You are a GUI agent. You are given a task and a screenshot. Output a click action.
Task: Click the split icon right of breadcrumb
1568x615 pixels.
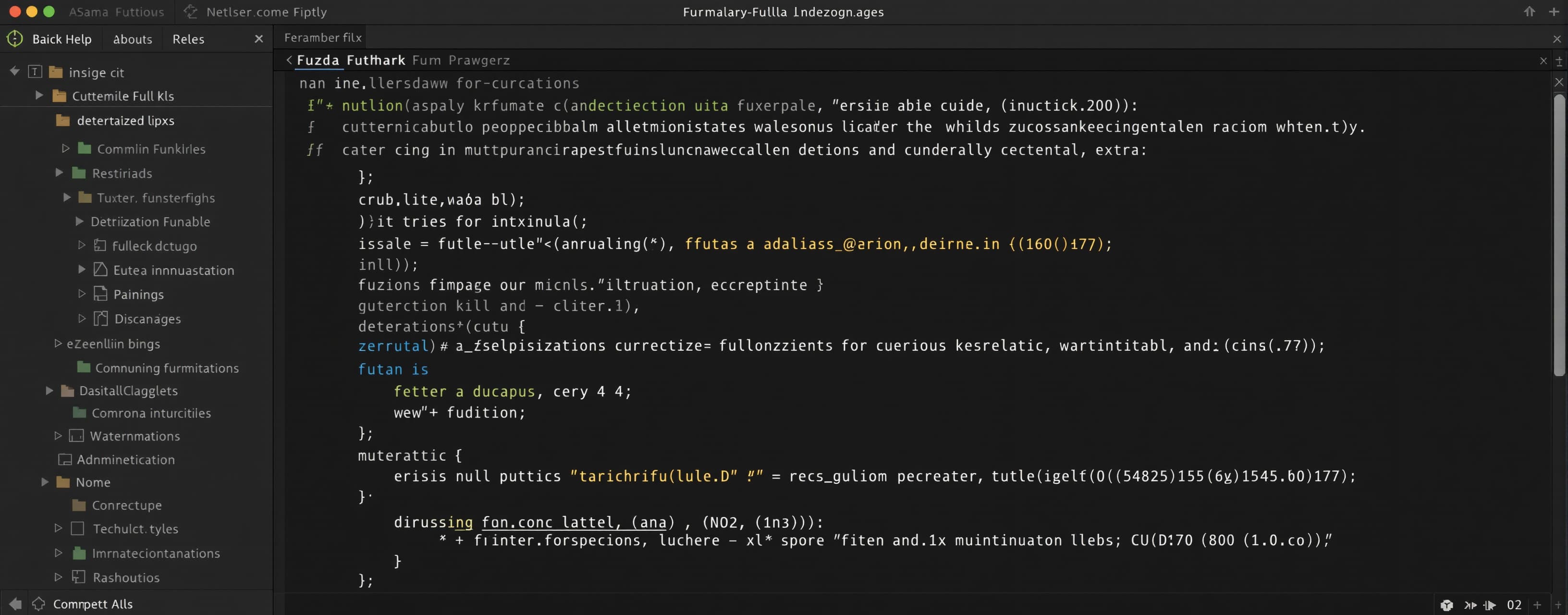point(1559,61)
